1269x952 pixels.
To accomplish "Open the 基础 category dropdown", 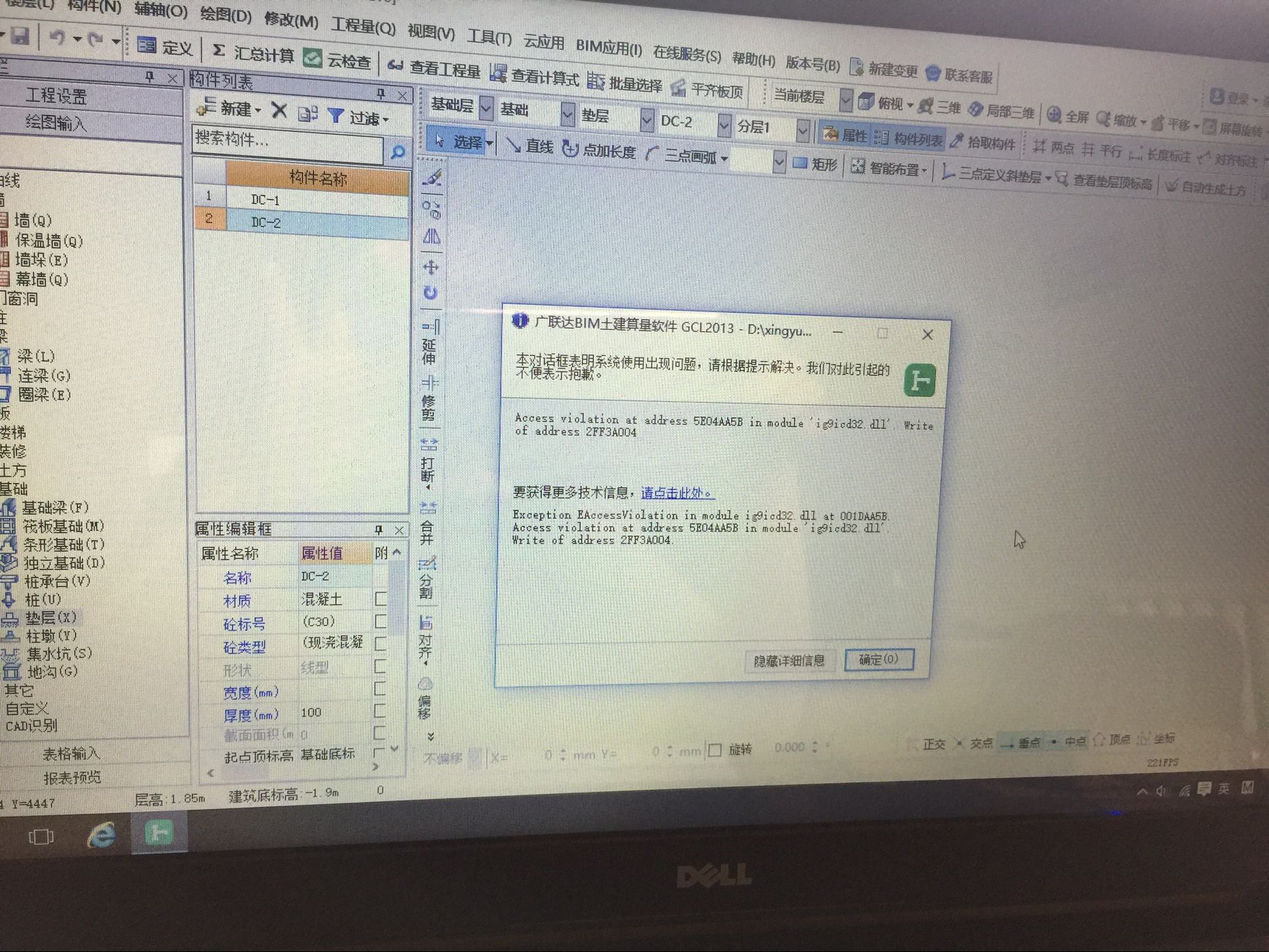I will tap(568, 114).
